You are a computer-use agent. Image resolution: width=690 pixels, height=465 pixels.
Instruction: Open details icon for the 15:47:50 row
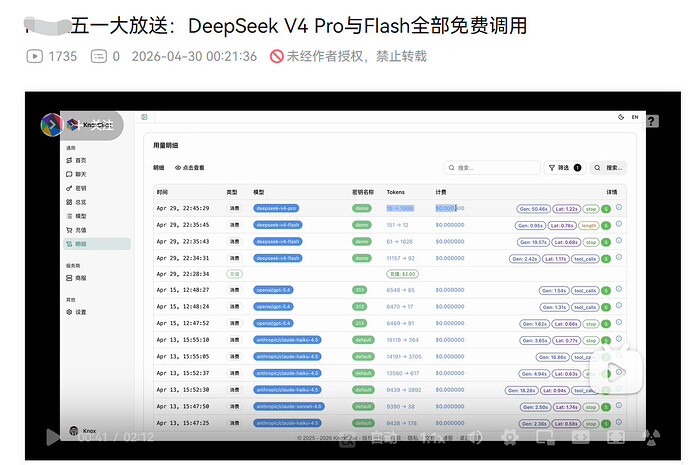click(x=619, y=406)
